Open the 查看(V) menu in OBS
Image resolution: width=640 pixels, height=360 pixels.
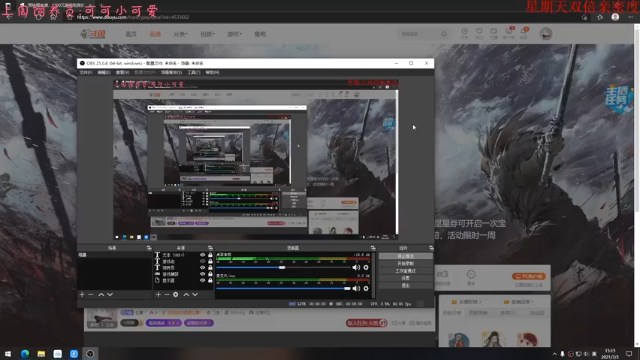click(x=122, y=72)
